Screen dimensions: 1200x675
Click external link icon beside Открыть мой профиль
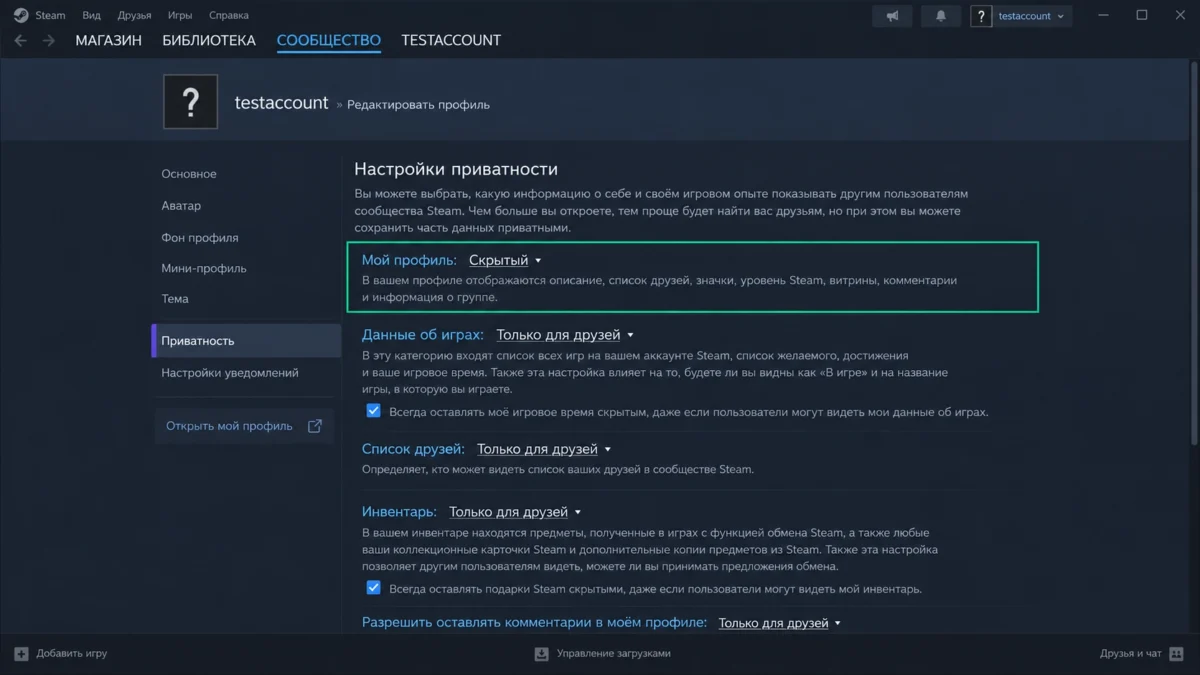click(315, 426)
